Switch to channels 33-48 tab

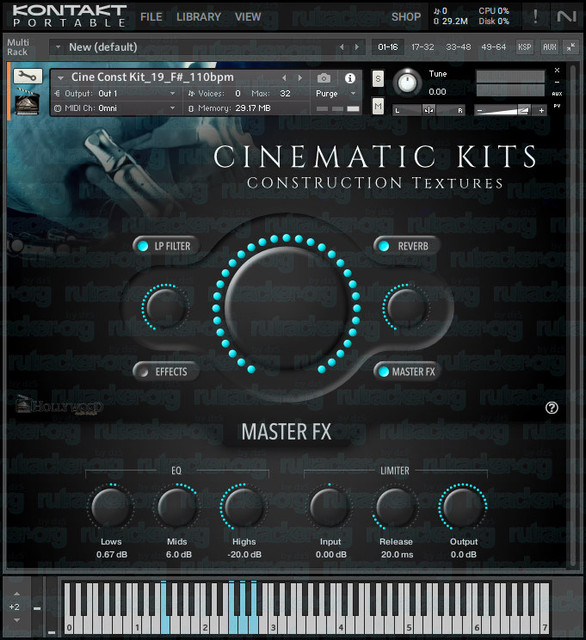pos(458,47)
